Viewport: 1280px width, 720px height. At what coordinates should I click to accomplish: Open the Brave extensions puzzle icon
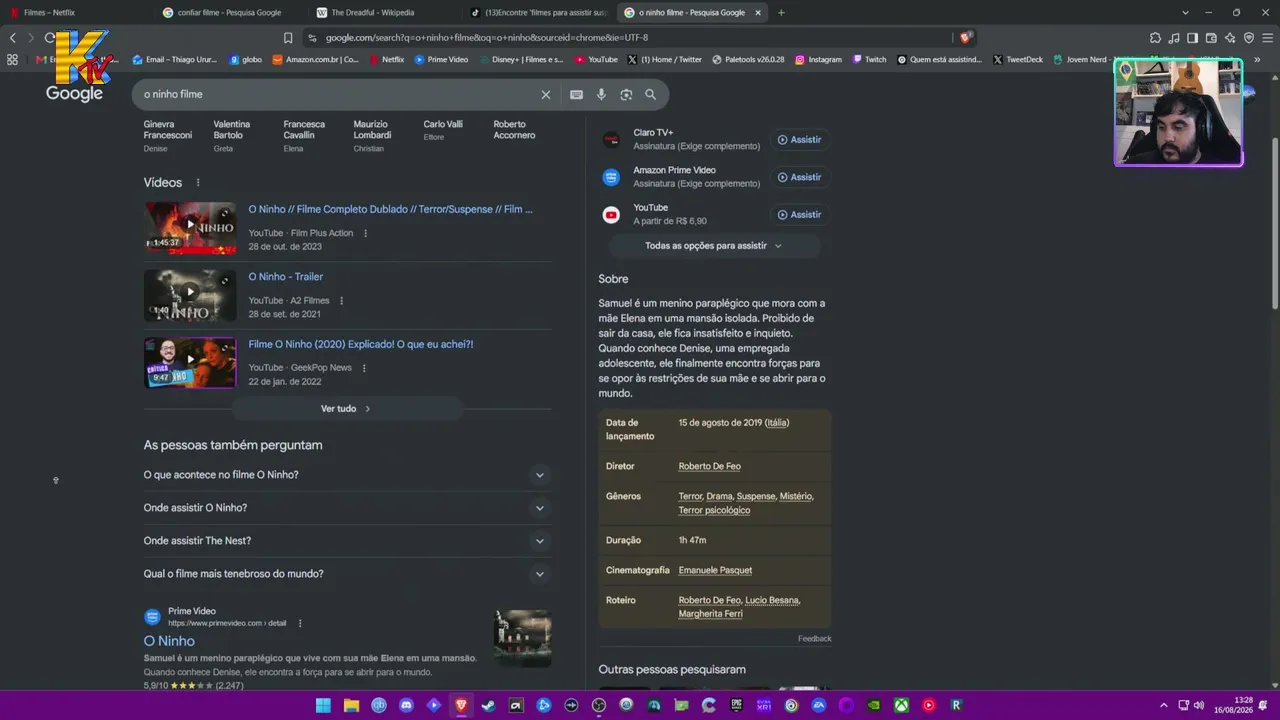(x=1155, y=38)
